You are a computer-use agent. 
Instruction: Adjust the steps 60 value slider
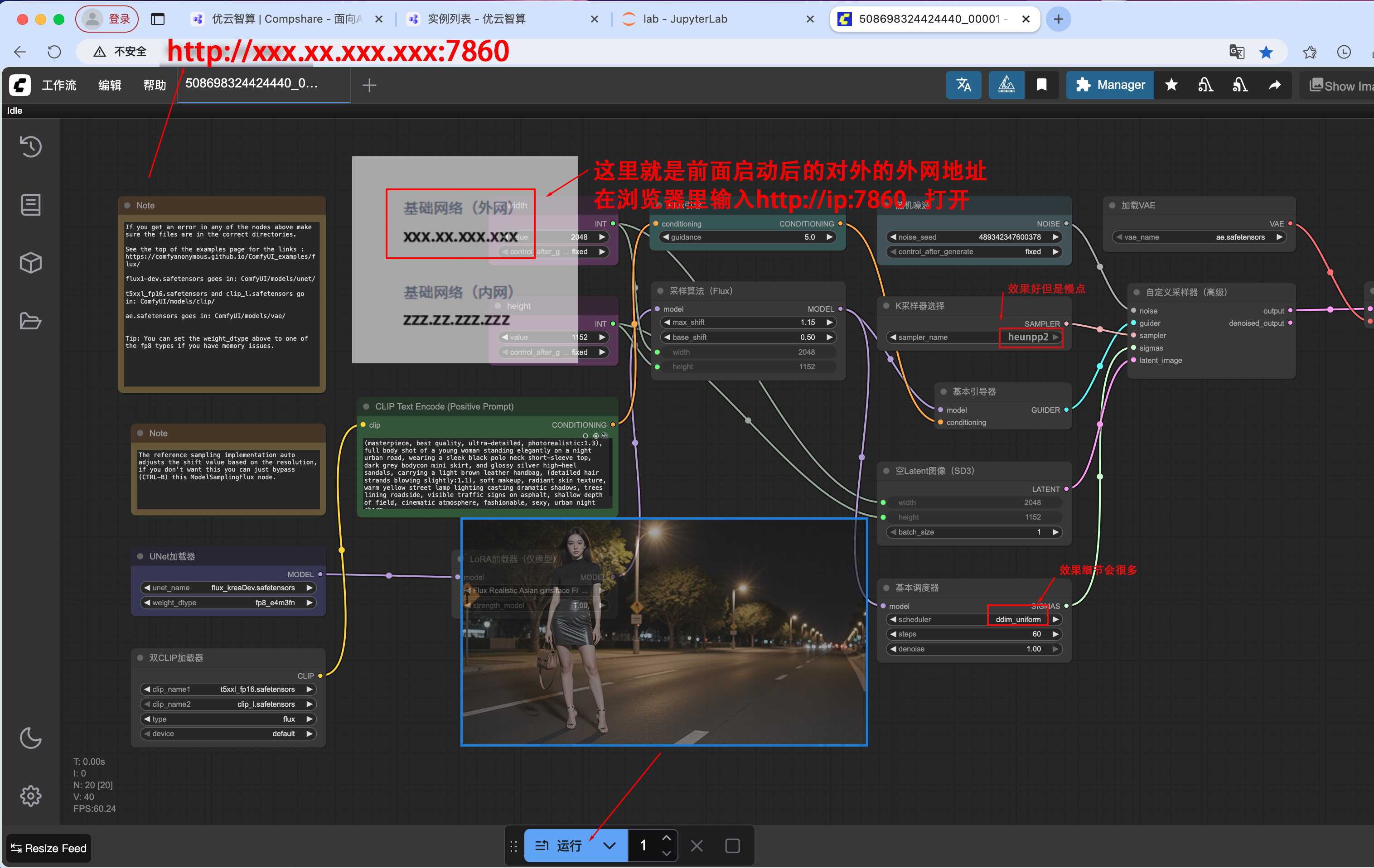[973, 634]
